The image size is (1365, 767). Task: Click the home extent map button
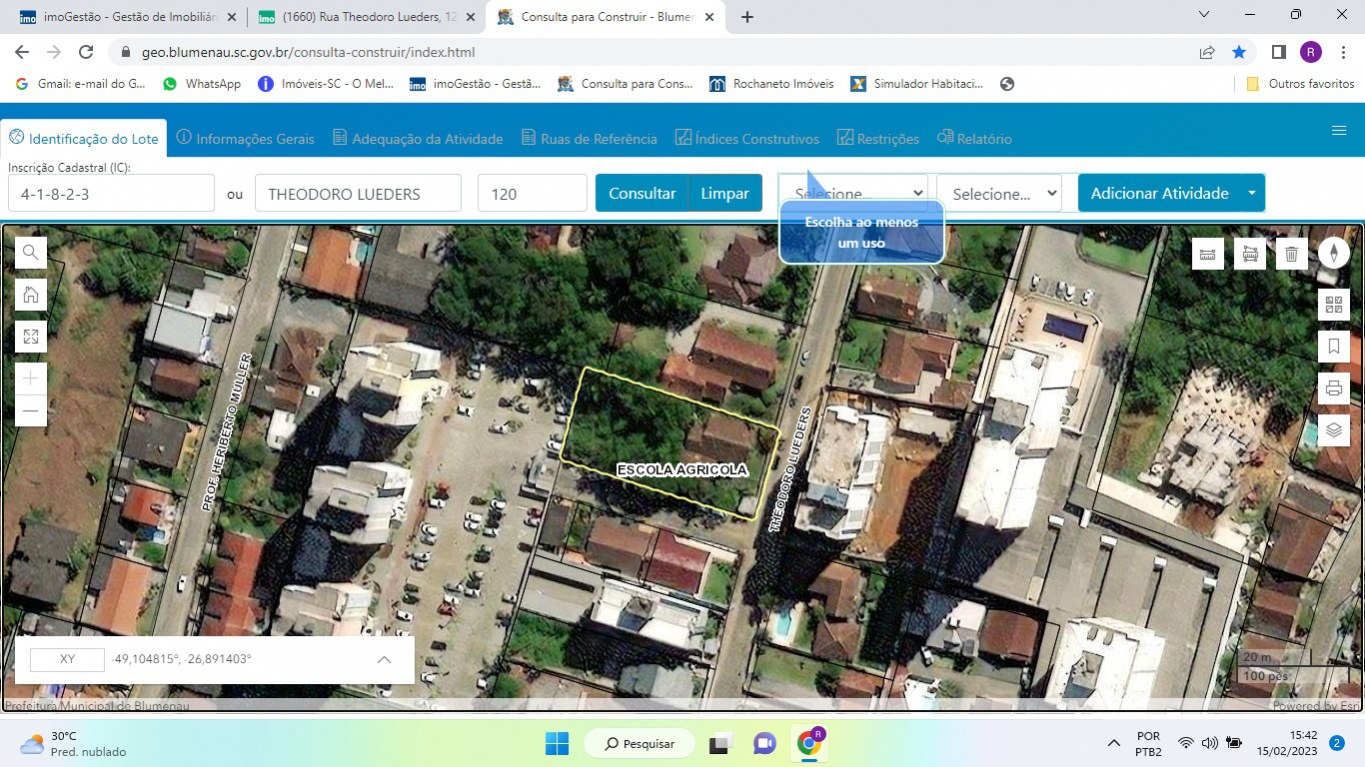[31, 295]
